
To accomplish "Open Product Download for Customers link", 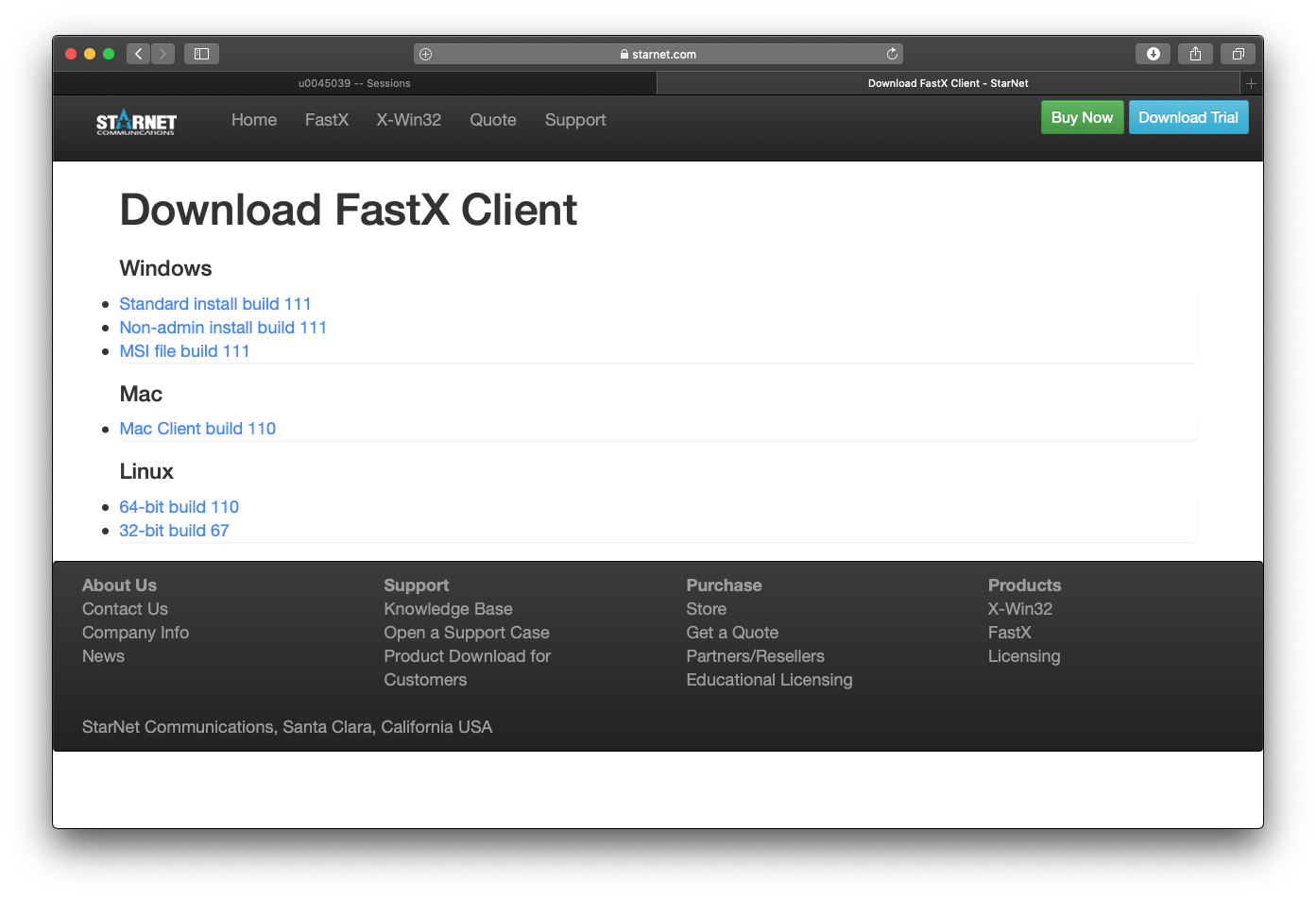I will tap(467, 668).
